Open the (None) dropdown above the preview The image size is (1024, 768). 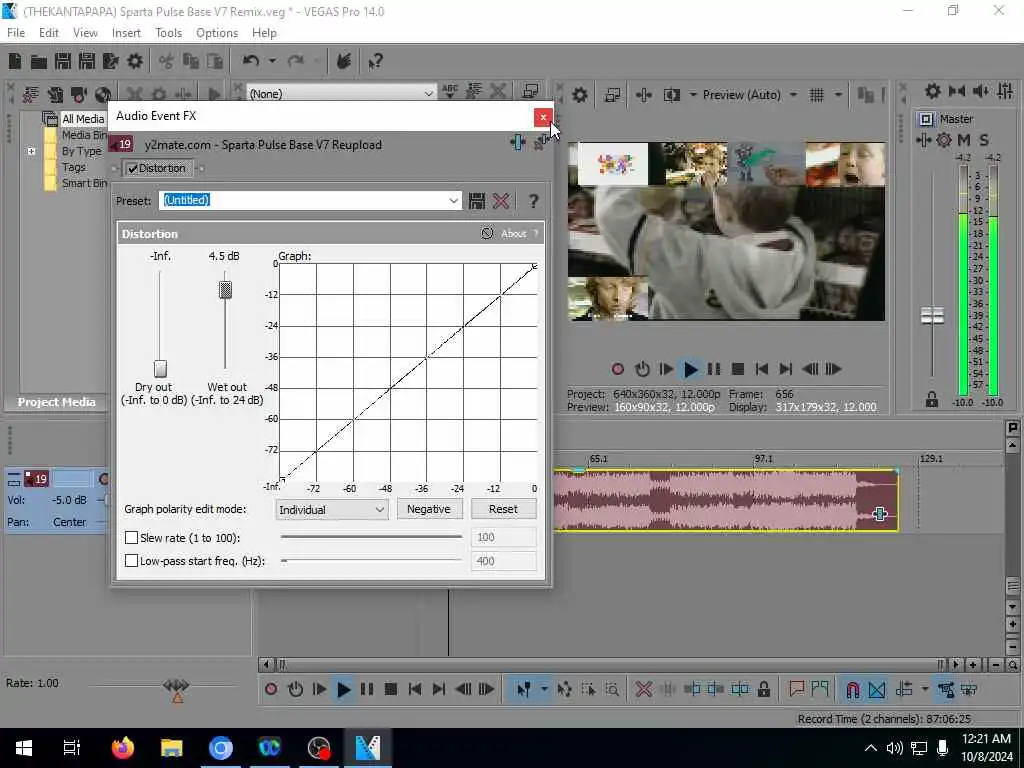coord(428,93)
